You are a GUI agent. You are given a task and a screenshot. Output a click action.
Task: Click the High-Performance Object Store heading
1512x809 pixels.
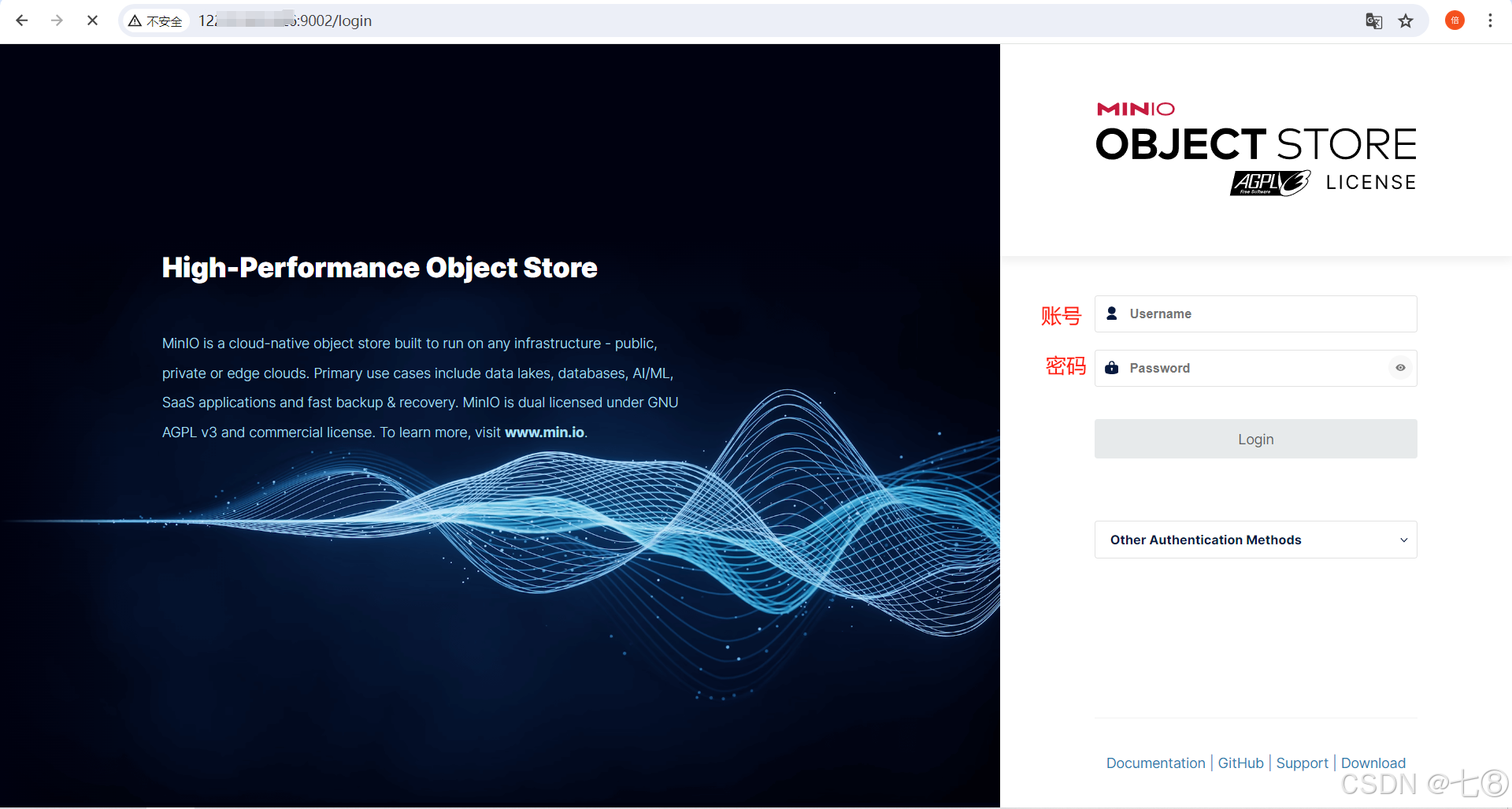(x=380, y=268)
